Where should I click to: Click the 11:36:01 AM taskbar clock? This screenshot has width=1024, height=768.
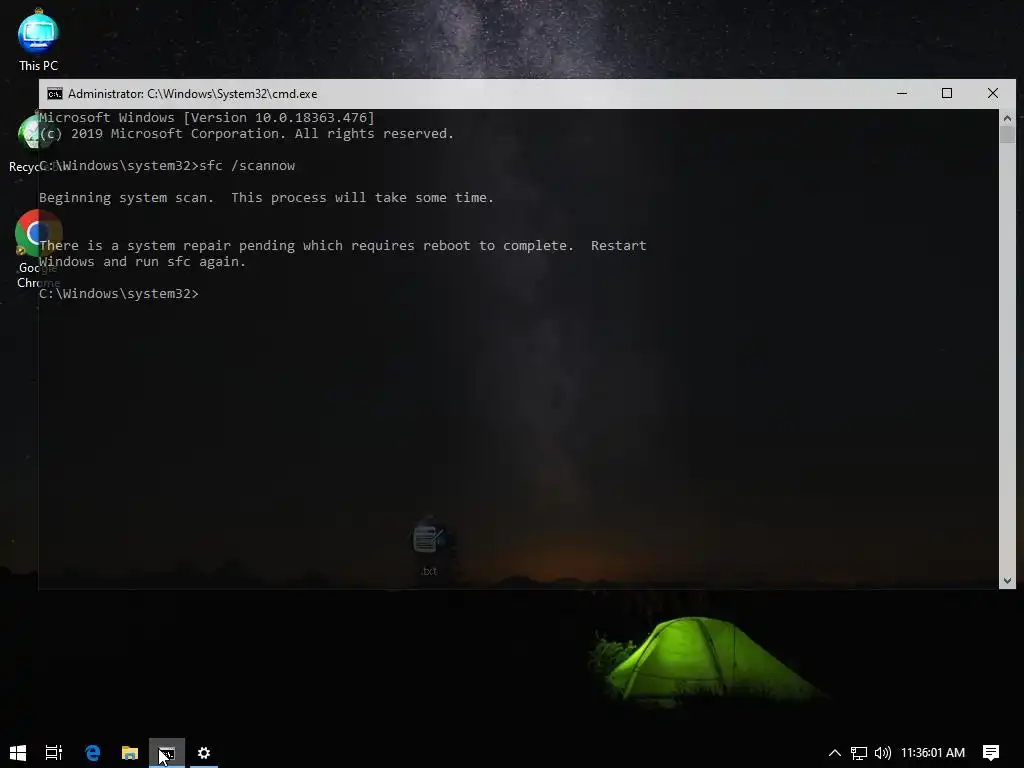tap(933, 753)
